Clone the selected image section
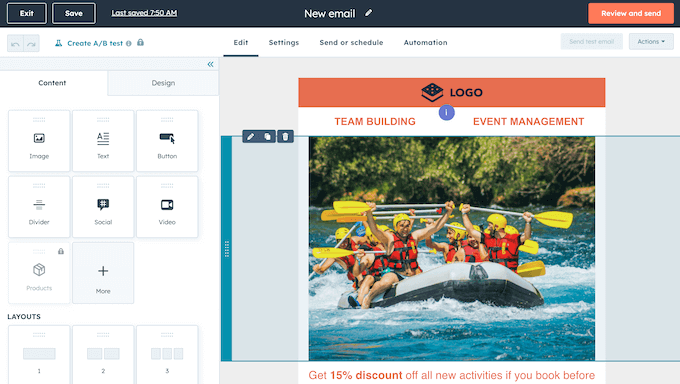Screen dimensions: 680x384 [x=268, y=137]
